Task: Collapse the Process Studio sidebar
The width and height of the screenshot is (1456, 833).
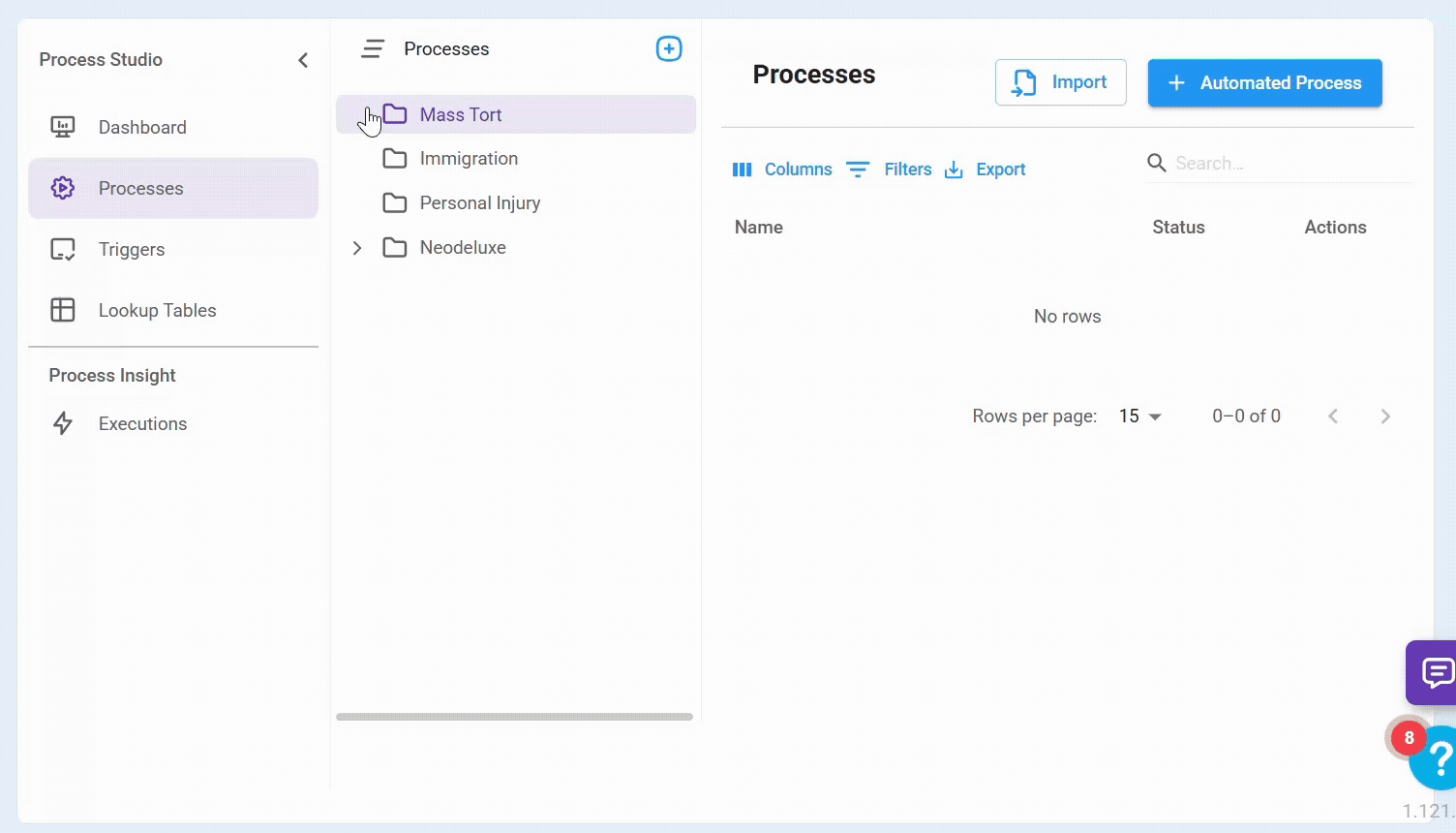Action: 303,60
